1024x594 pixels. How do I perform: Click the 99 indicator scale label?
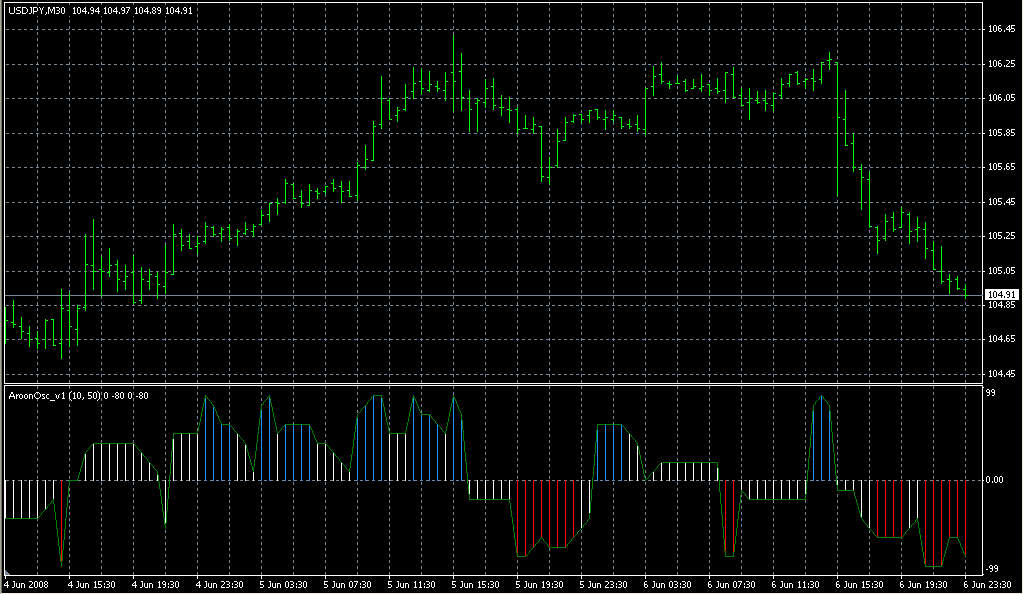pos(991,393)
